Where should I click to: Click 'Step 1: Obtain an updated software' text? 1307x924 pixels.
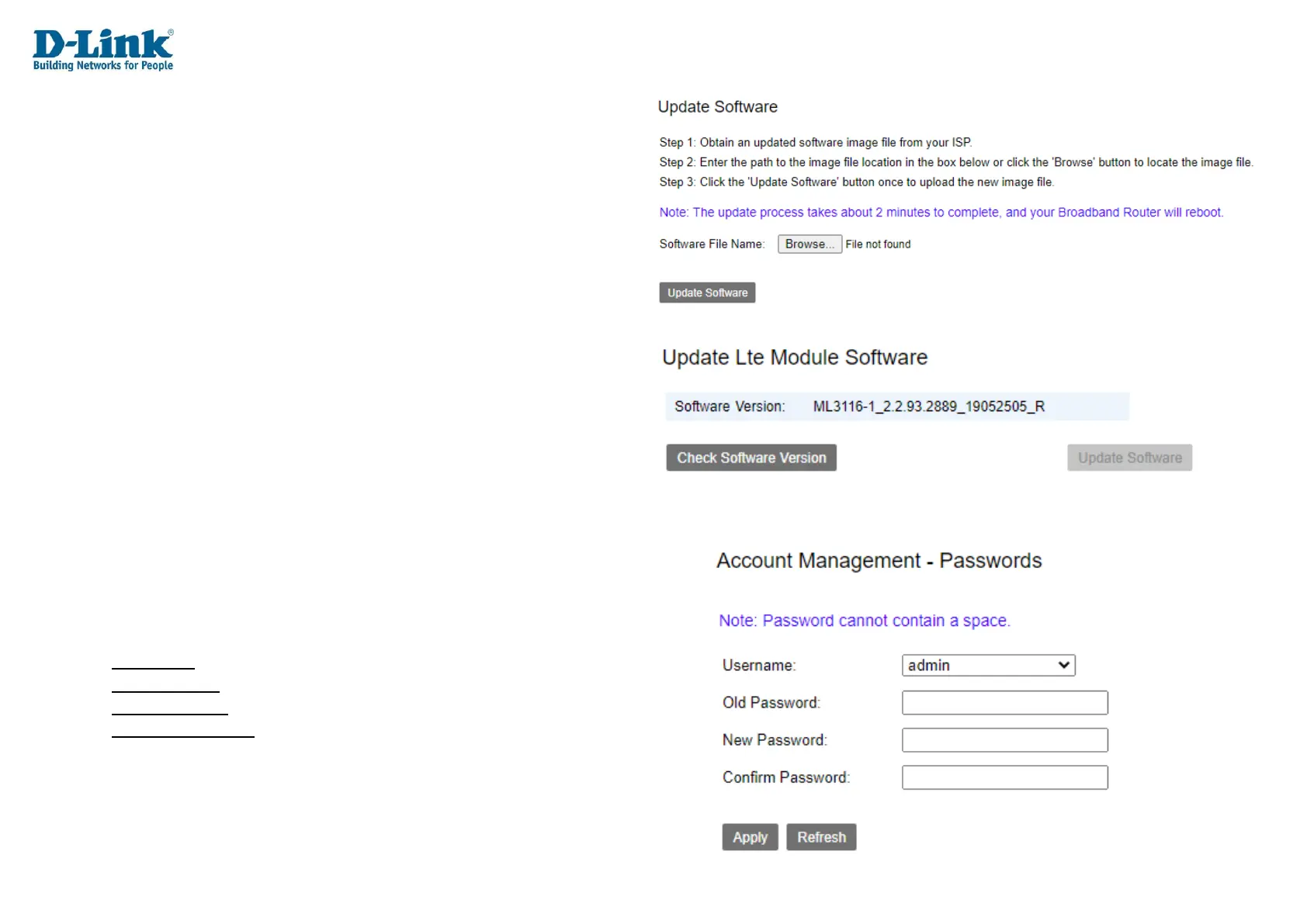[x=816, y=143]
